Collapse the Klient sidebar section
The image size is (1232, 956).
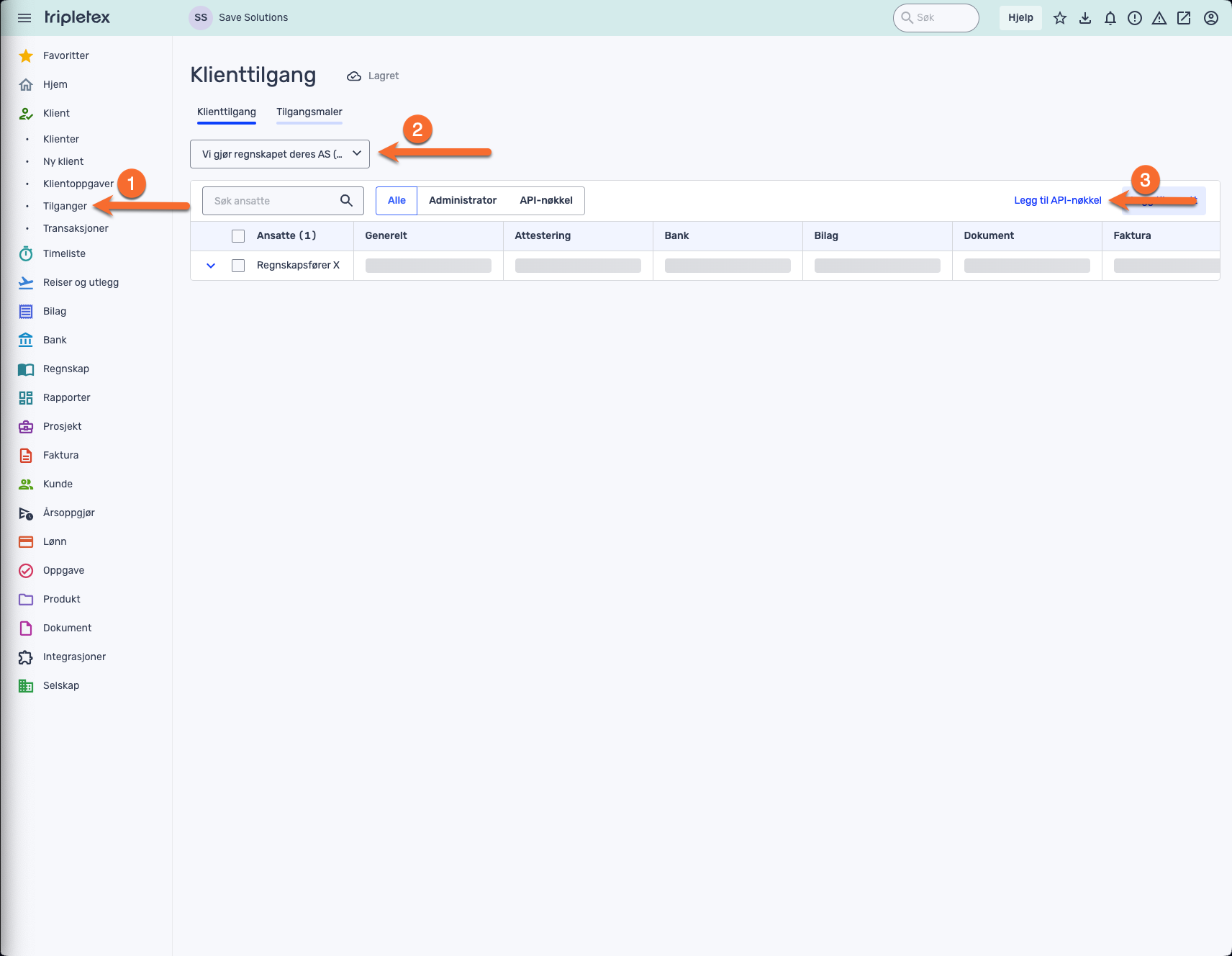tap(56, 113)
